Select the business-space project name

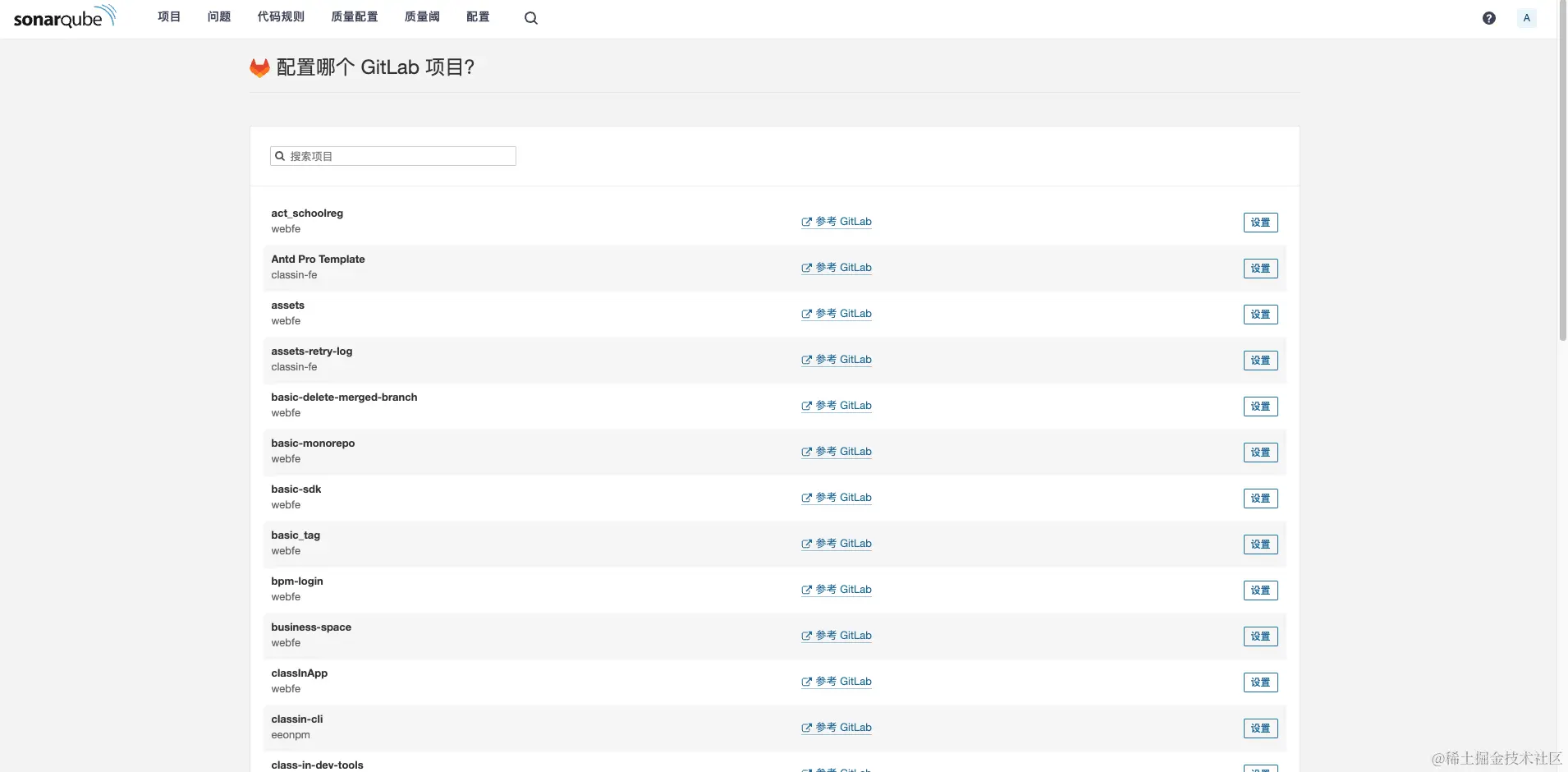[311, 627]
